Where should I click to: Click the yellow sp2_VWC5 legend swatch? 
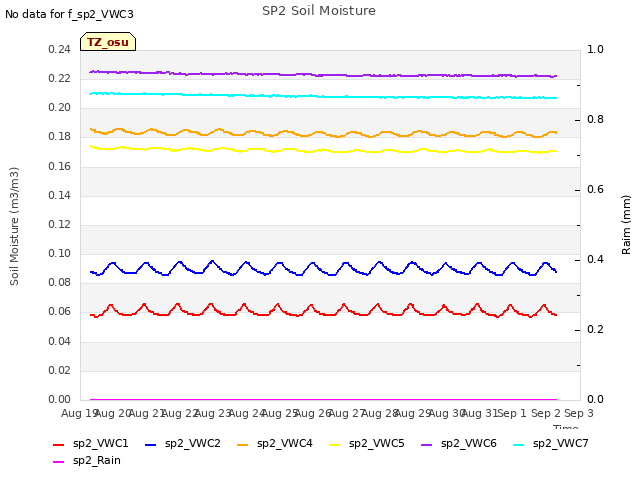pyautogui.click(x=335, y=444)
